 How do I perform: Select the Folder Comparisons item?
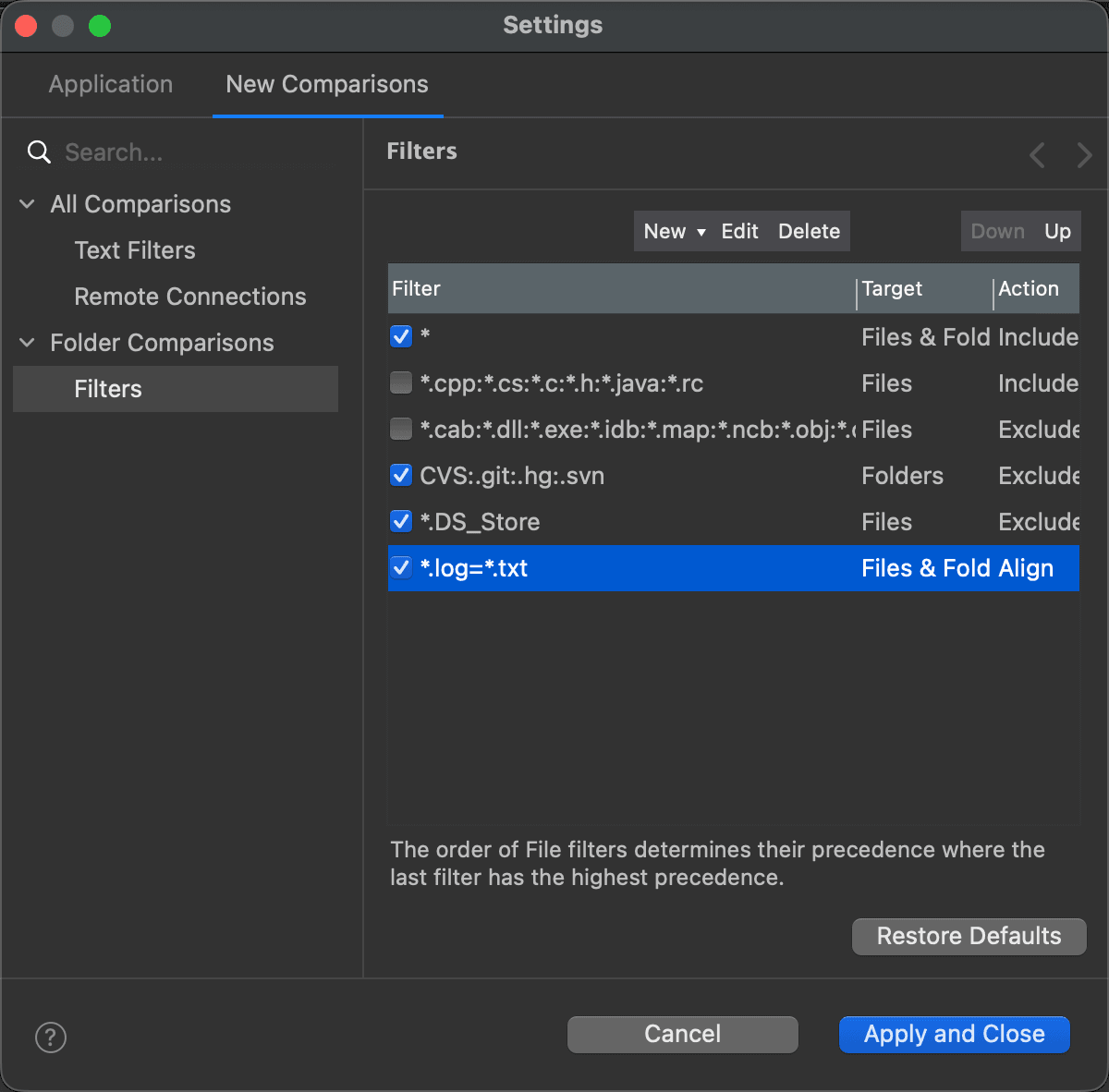coord(162,343)
